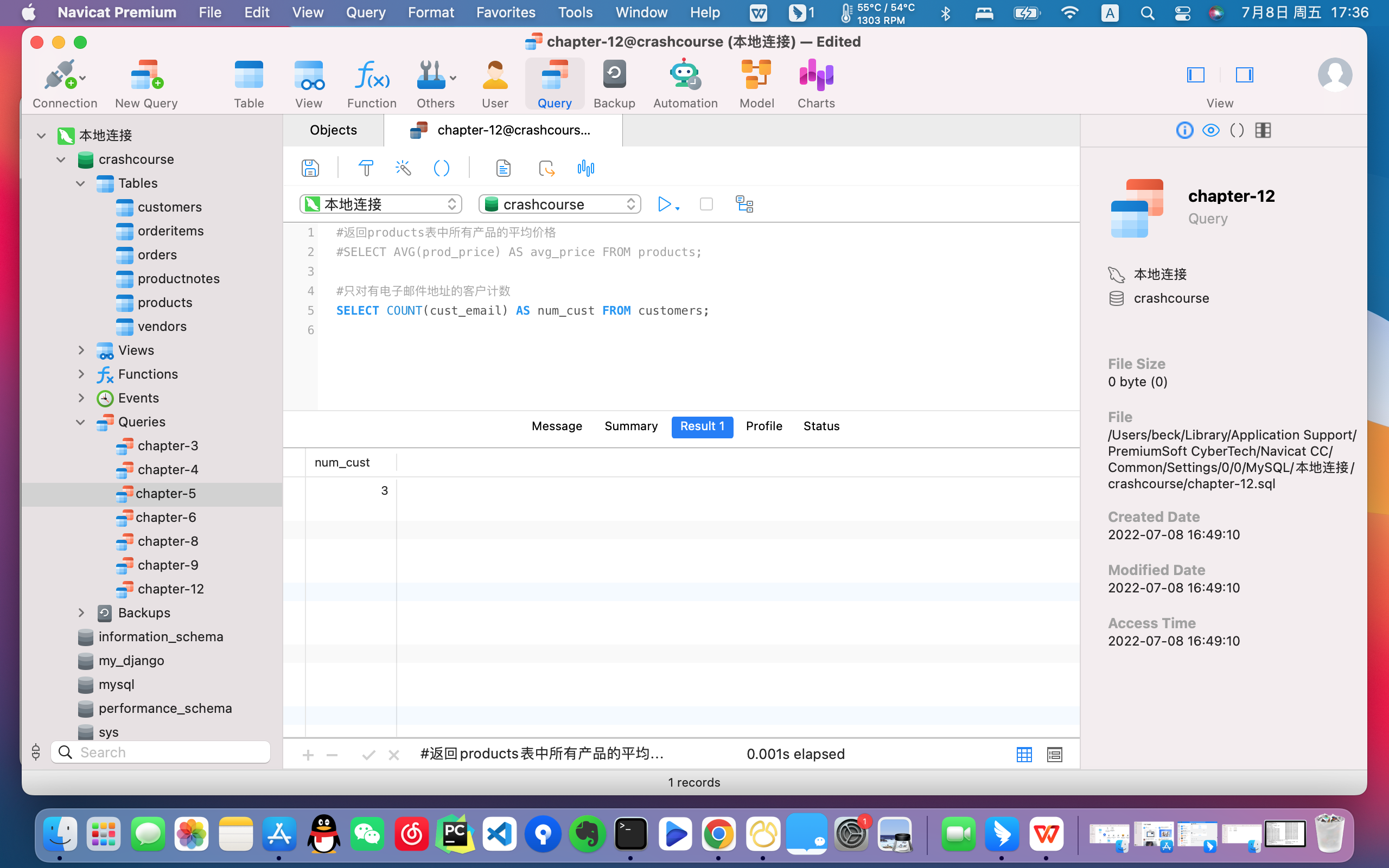Select the customers table
The image size is (1389, 868).
pyautogui.click(x=169, y=207)
